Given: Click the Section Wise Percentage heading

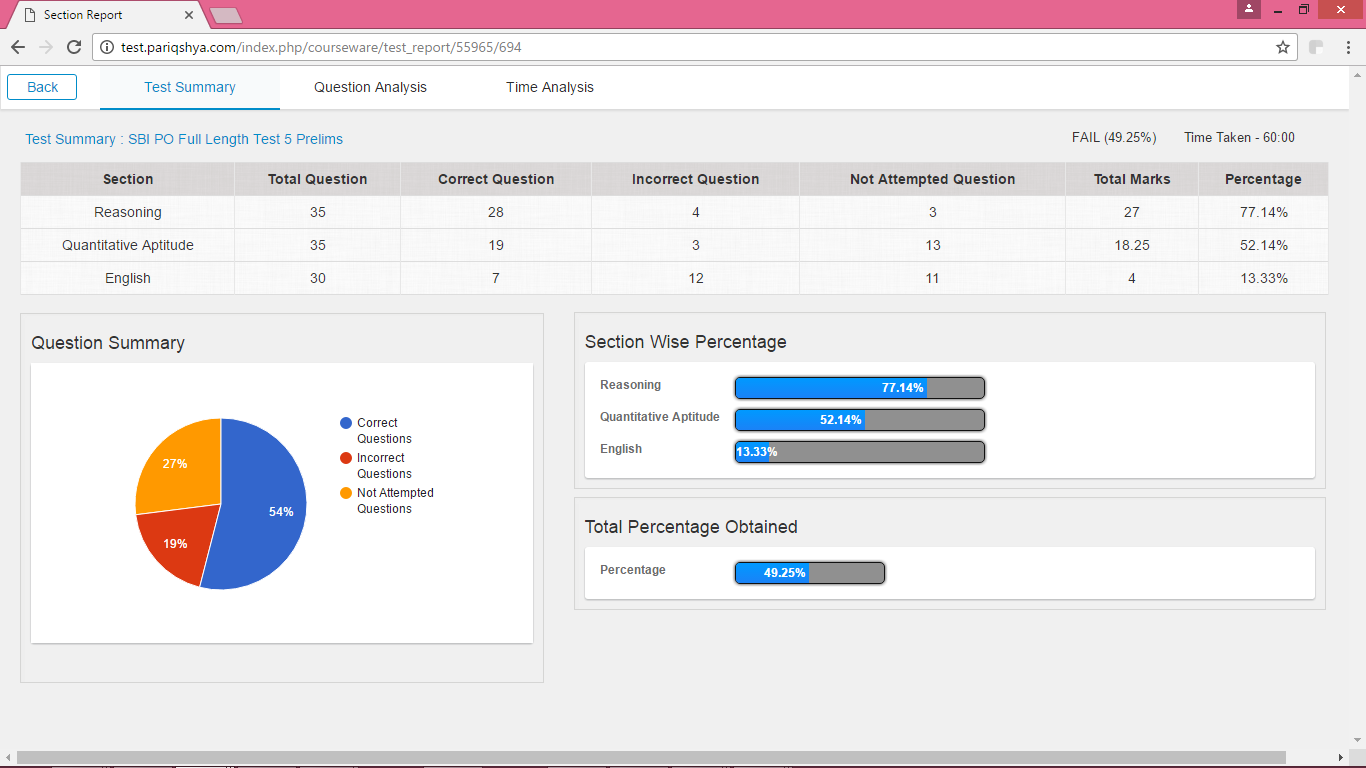Looking at the screenshot, I should coord(686,342).
